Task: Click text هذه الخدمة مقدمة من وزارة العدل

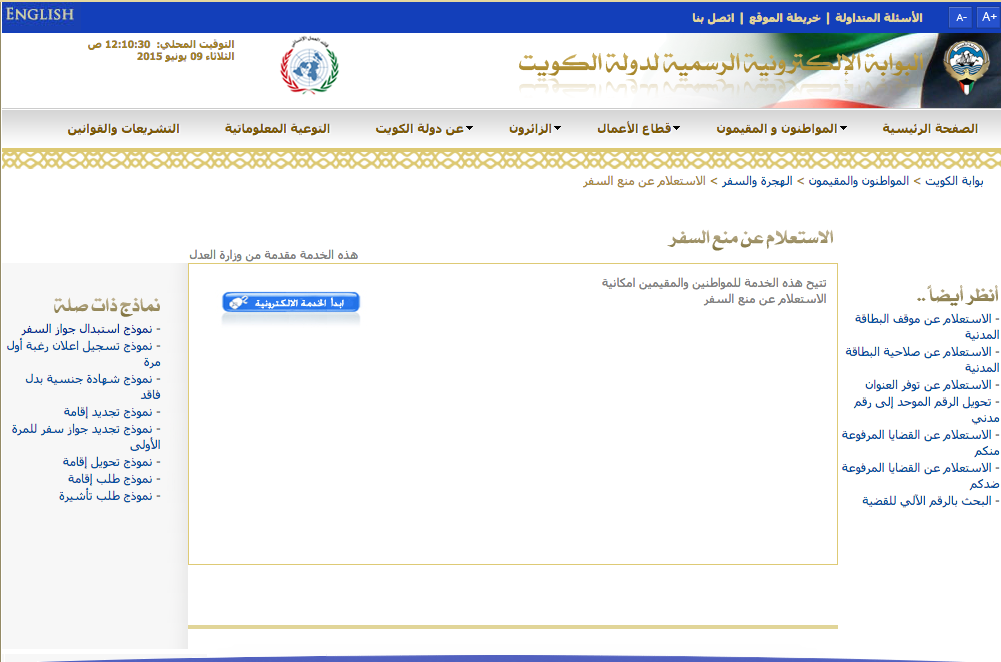Action: click(x=273, y=255)
